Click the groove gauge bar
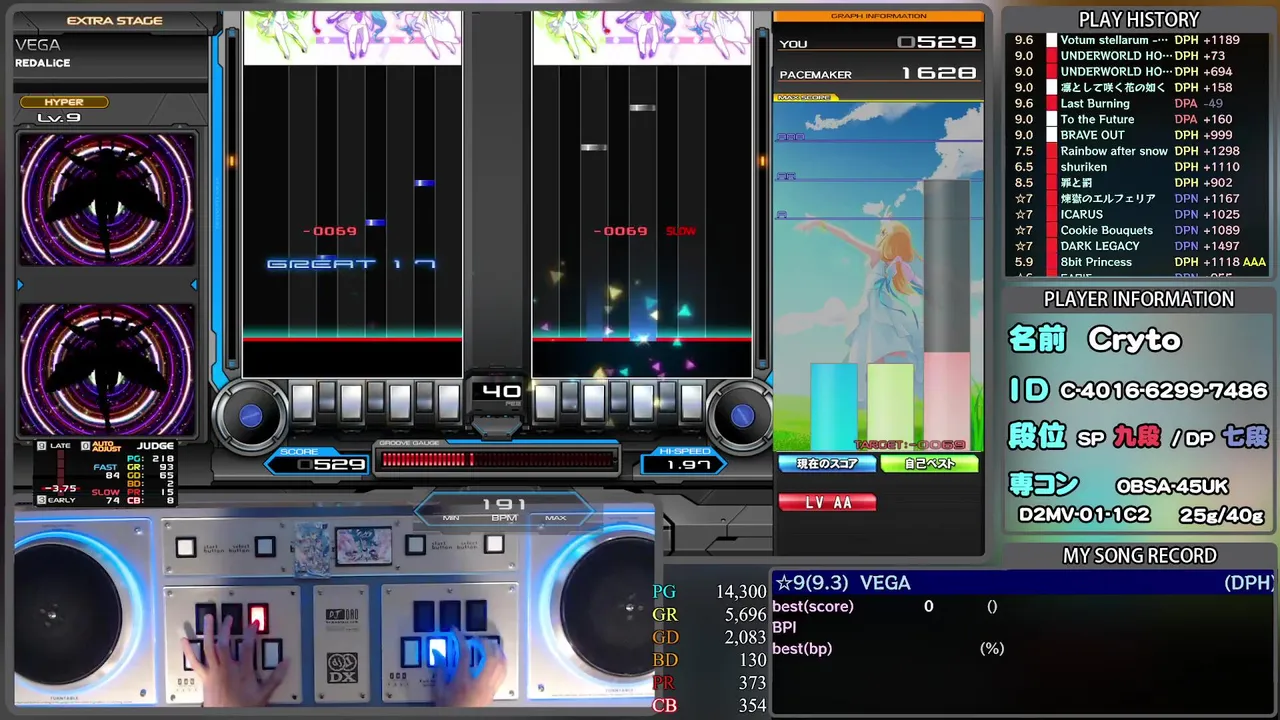1280x720 pixels. coord(498,460)
